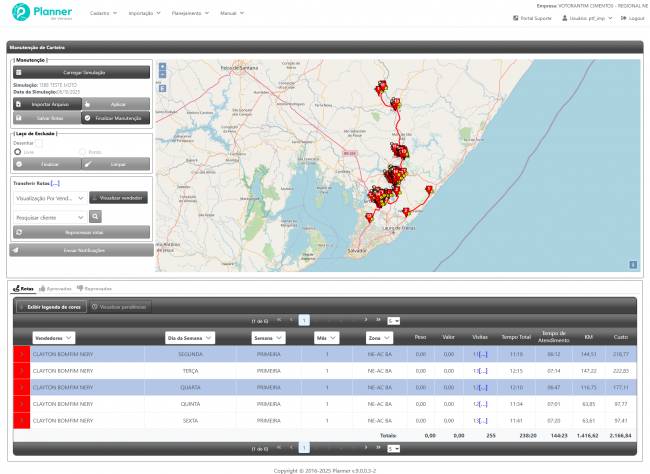Select the Livre radio button
Viewport: 650px width, 474px height.
pyautogui.click(x=17, y=151)
